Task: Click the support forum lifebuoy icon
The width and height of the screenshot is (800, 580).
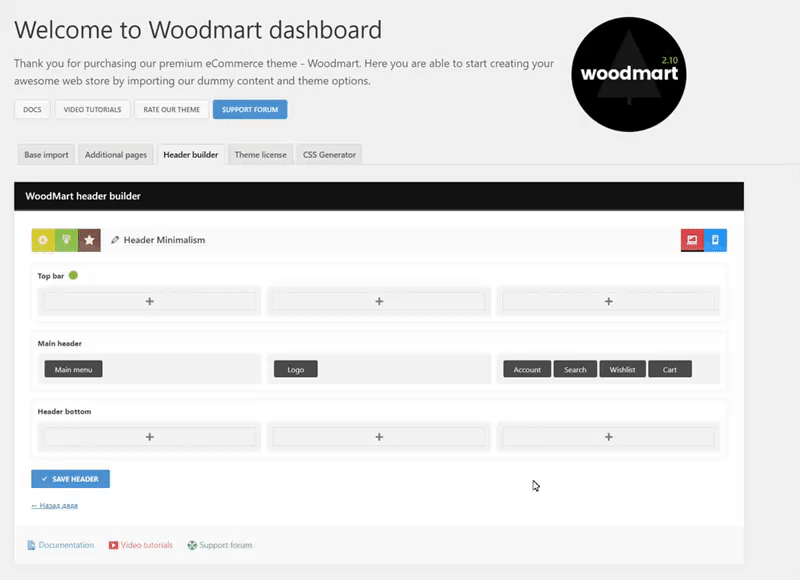Action: [x=192, y=545]
